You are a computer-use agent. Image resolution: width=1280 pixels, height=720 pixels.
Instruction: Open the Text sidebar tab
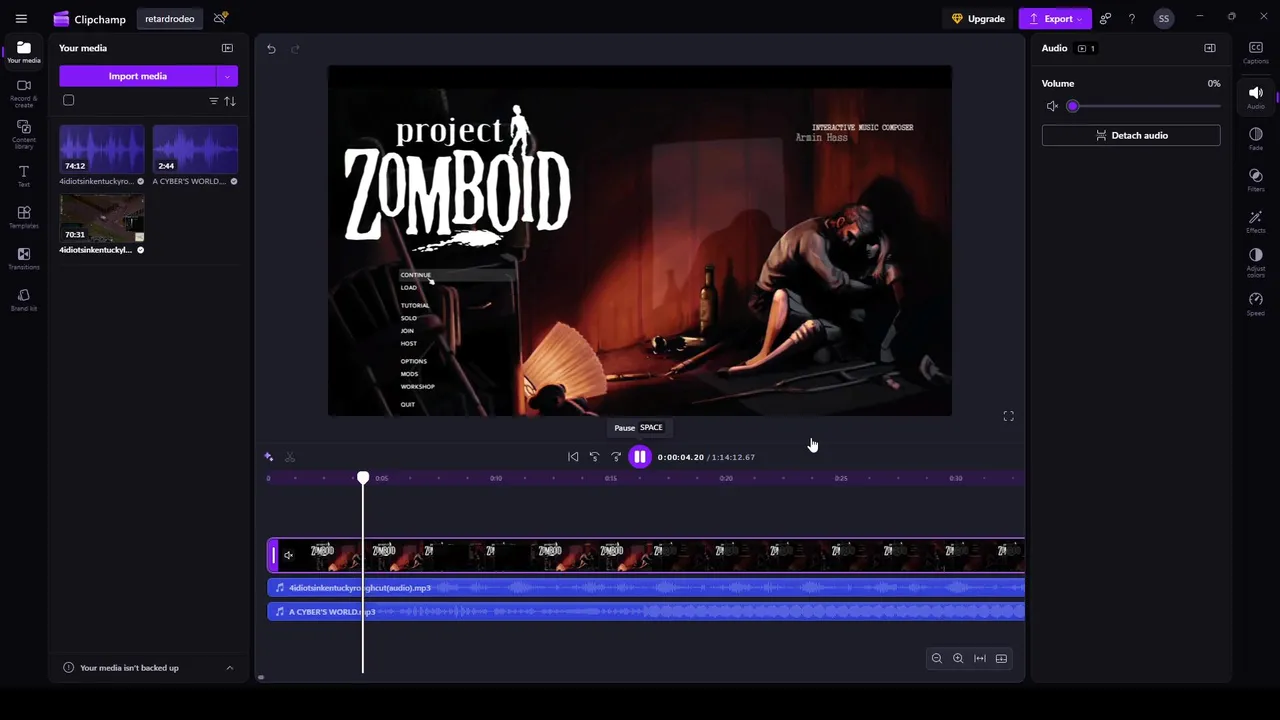(x=24, y=176)
